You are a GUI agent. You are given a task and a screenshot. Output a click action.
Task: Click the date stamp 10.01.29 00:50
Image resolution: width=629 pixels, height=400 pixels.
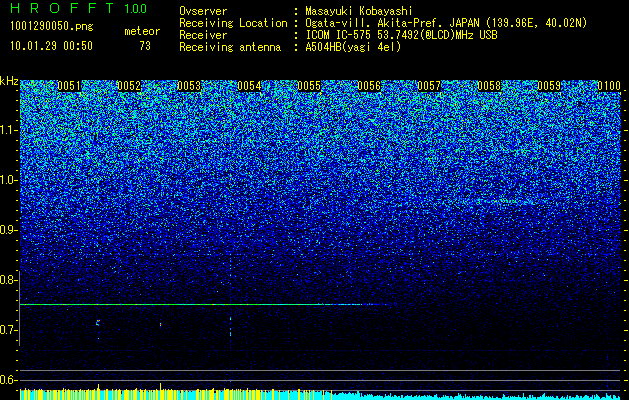[x=52, y=46]
